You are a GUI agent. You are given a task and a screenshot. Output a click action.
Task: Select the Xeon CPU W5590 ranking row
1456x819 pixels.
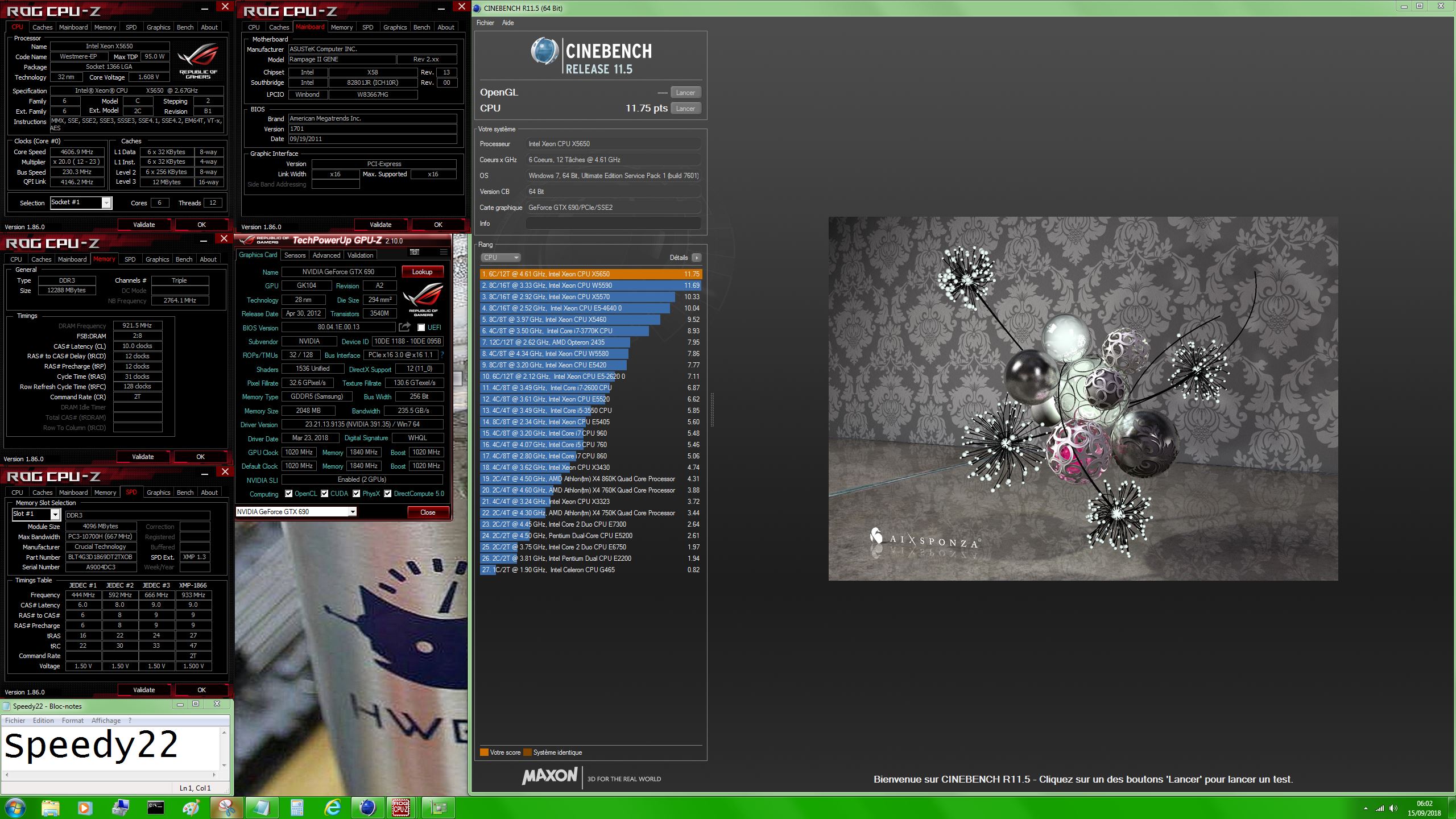[591, 286]
